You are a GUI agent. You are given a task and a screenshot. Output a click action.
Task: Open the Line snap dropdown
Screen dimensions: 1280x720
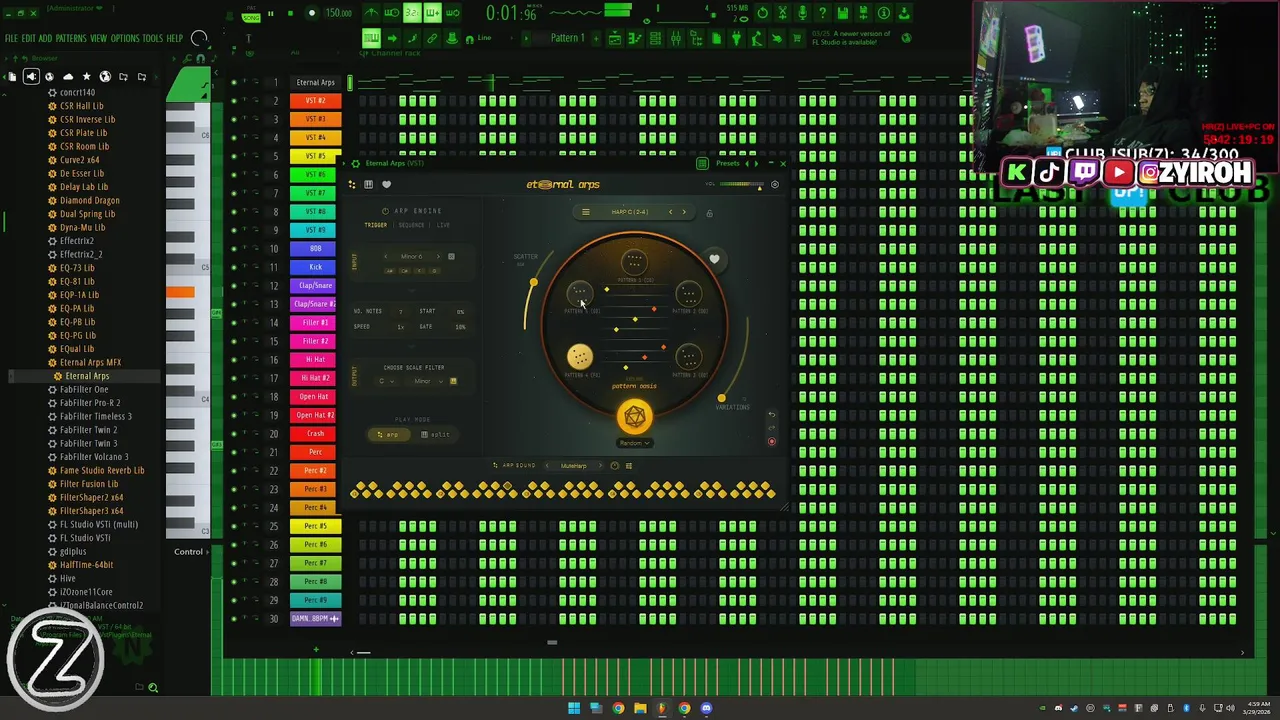tap(485, 38)
